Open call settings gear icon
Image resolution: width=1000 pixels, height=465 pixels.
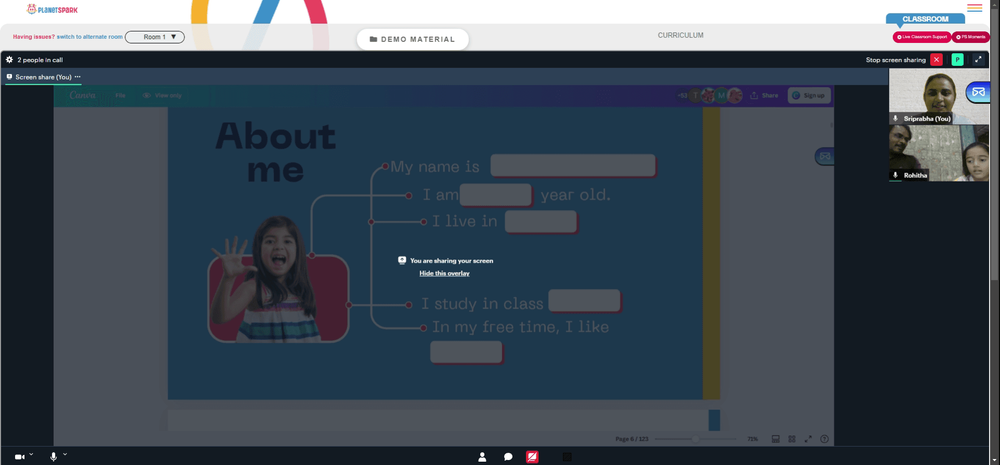tap(10, 59)
